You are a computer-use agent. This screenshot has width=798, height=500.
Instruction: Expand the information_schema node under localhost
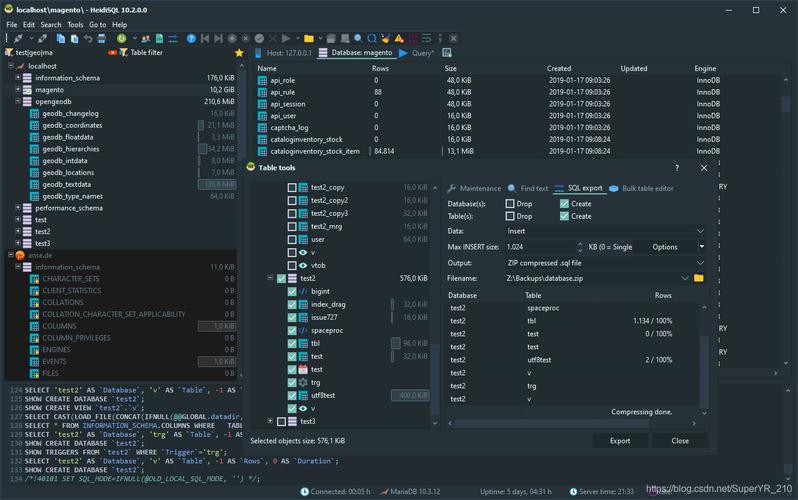pos(18,77)
